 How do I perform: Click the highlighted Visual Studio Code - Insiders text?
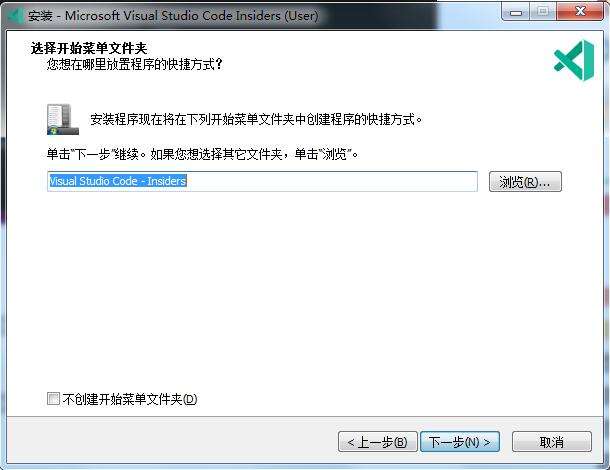tap(118, 181)
